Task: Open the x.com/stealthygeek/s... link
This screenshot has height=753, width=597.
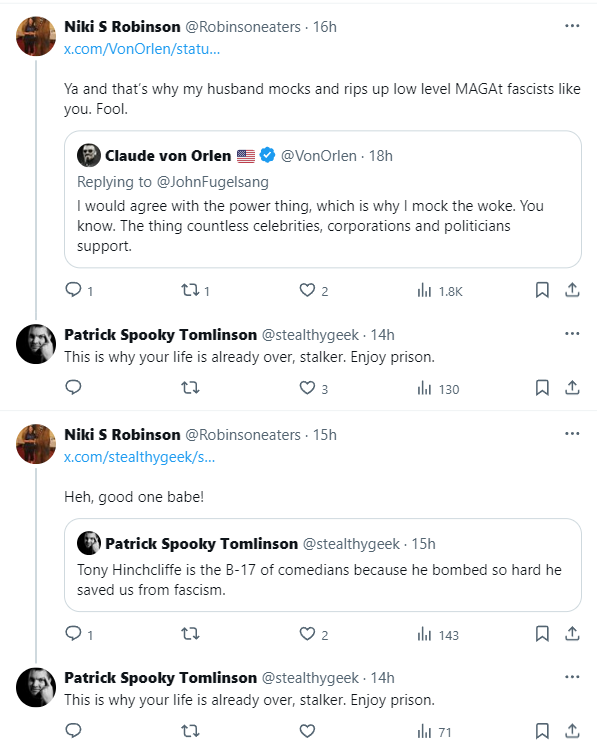Action: click(x=139, y=457)
